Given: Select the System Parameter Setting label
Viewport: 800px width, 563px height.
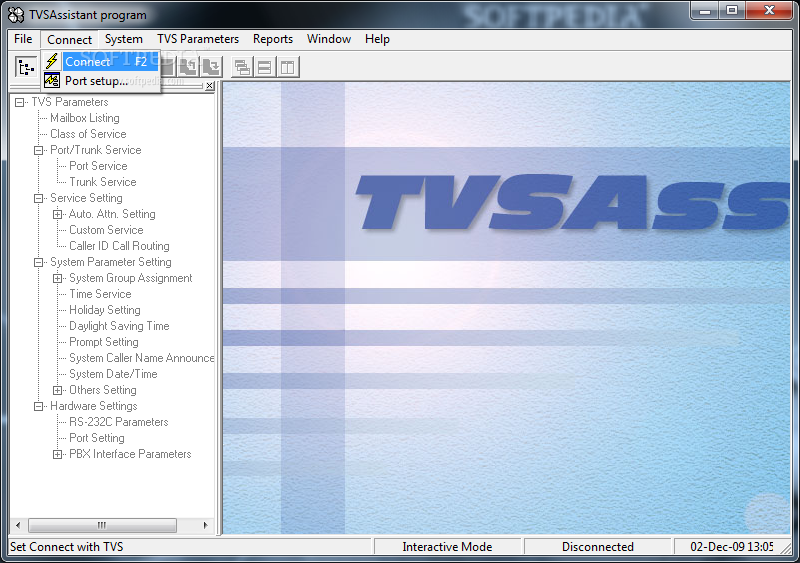Looking at the screenshot, I should pos(111,262).
